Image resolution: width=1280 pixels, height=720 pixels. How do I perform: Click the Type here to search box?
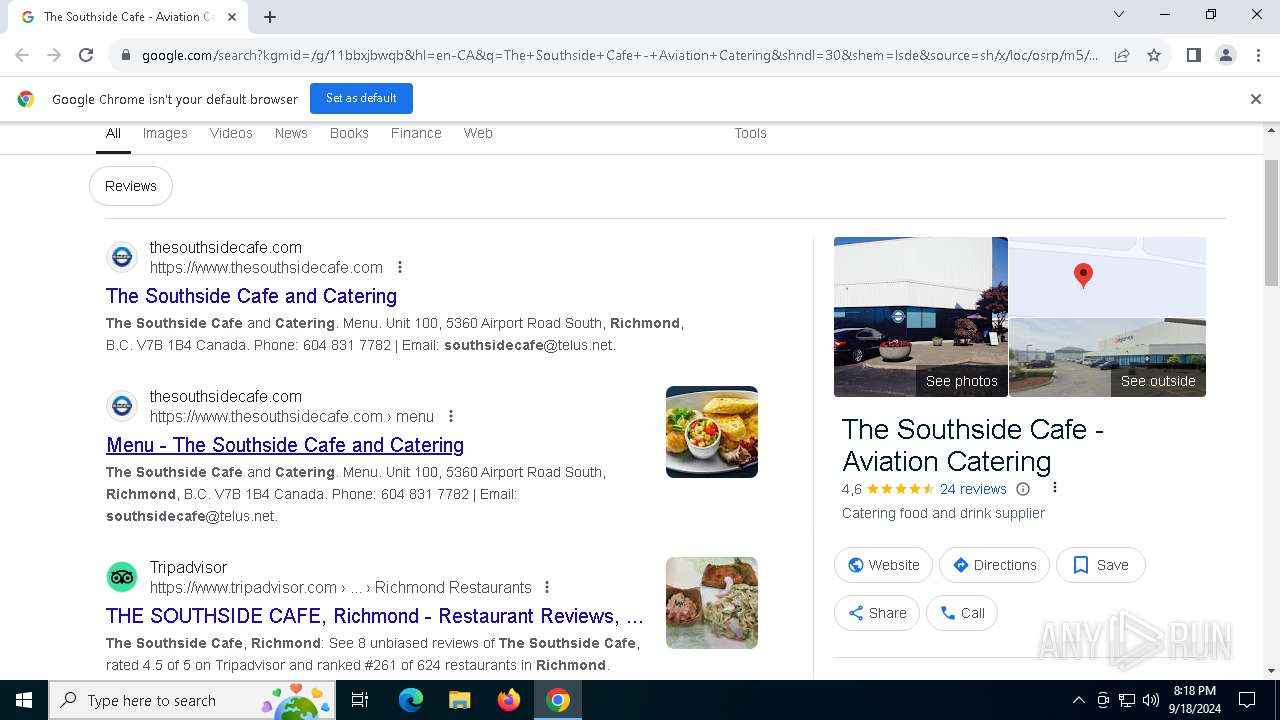(x=190, y=700)
